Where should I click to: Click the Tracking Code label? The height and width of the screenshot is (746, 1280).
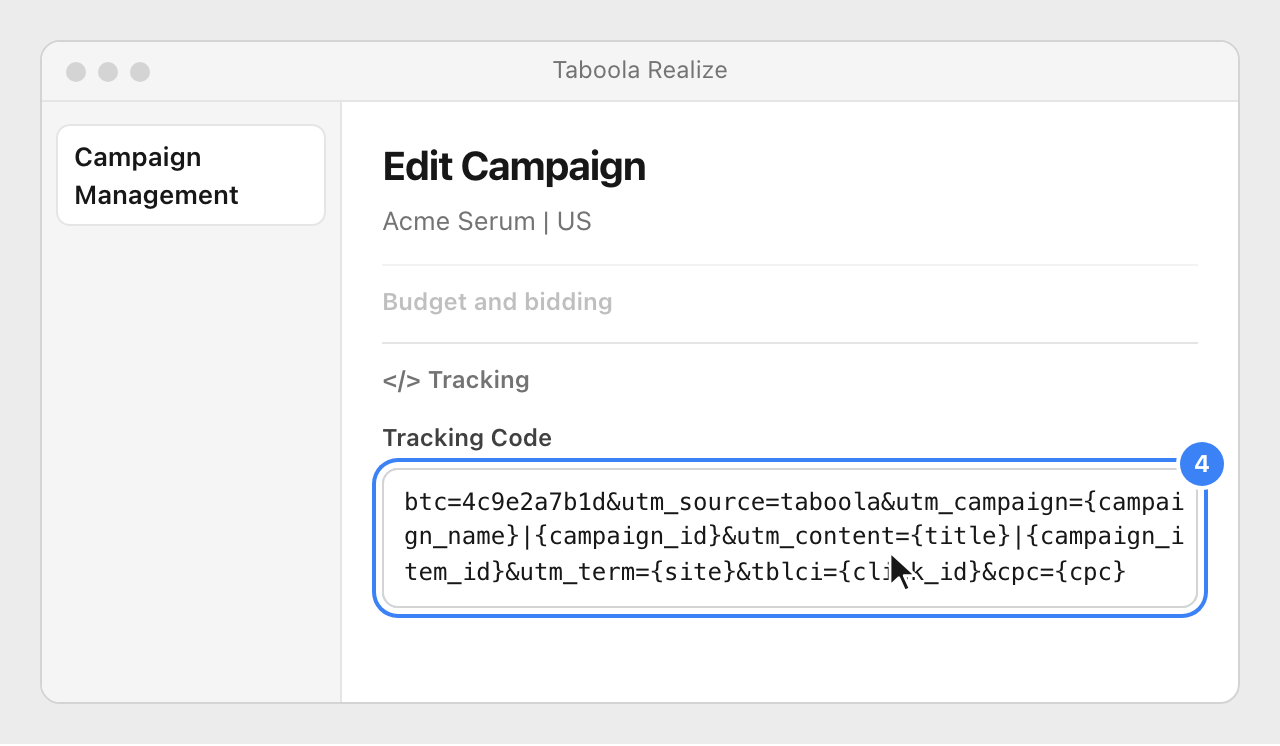[x=467, y=438]
